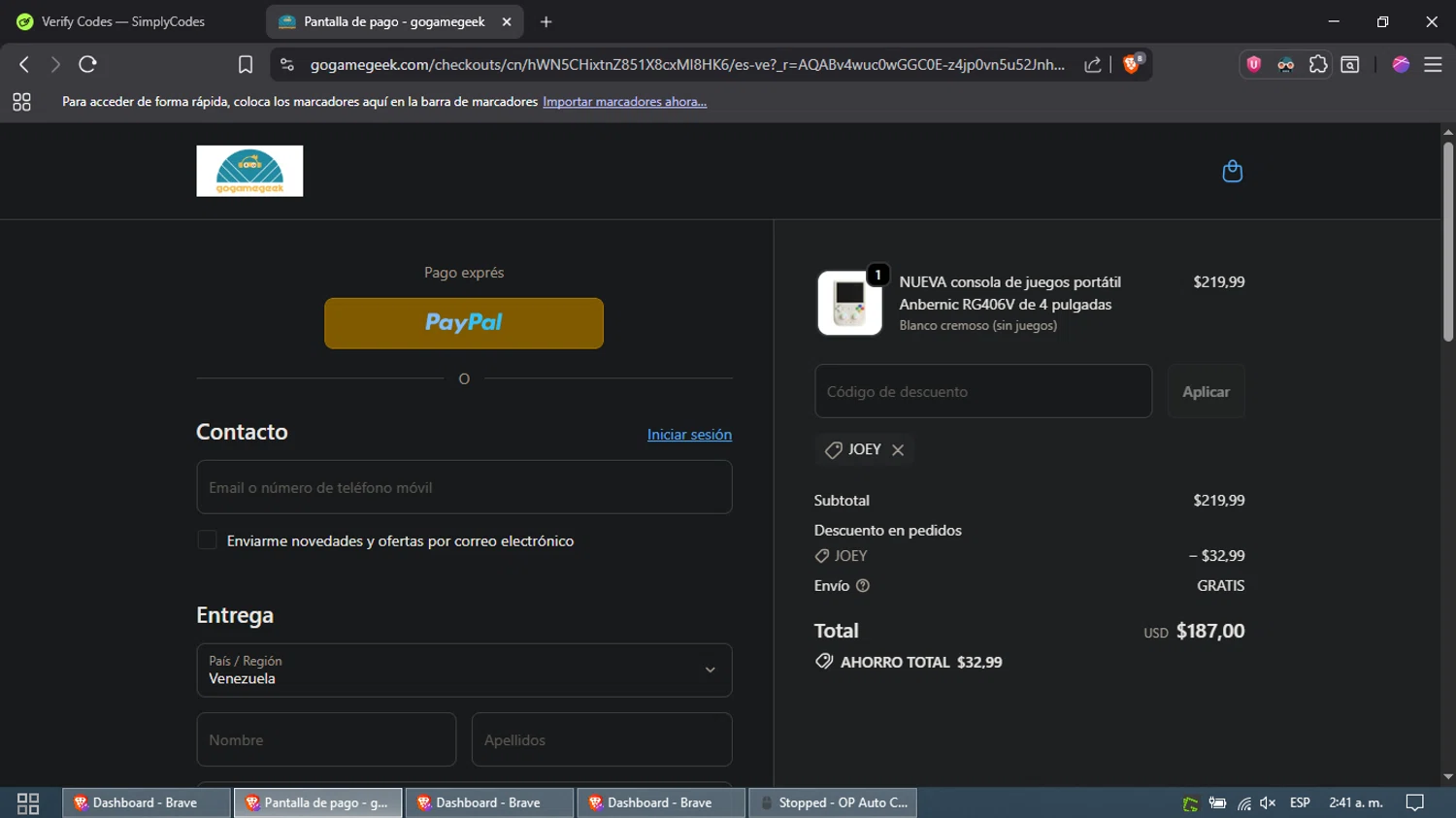This screenshot has height=818, width=1456.
Task: Close the Pantalla de pago tab
Action: 507,21
